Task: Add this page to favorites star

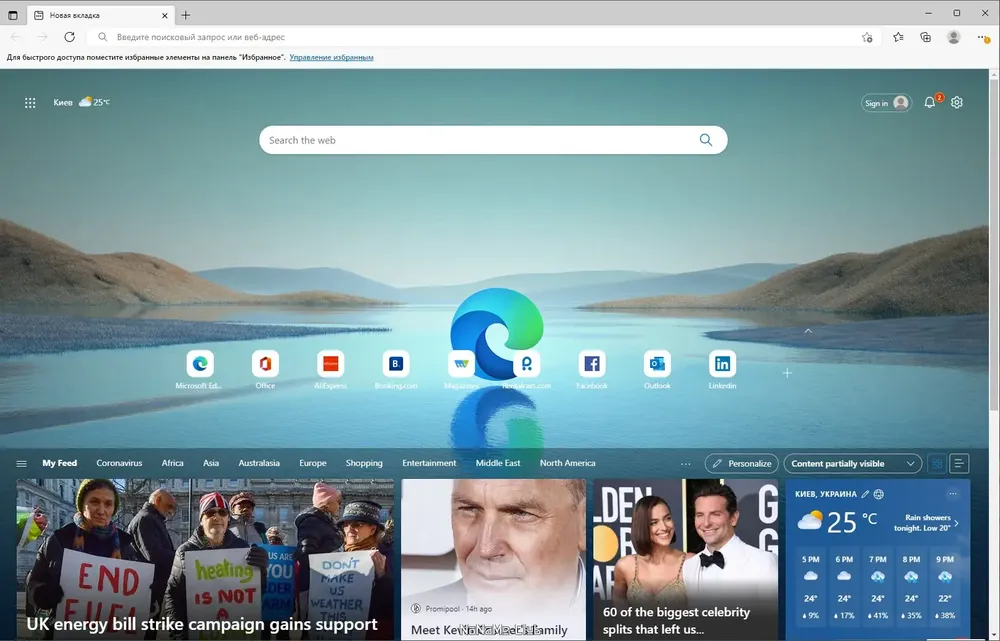Action: (867, 37)
